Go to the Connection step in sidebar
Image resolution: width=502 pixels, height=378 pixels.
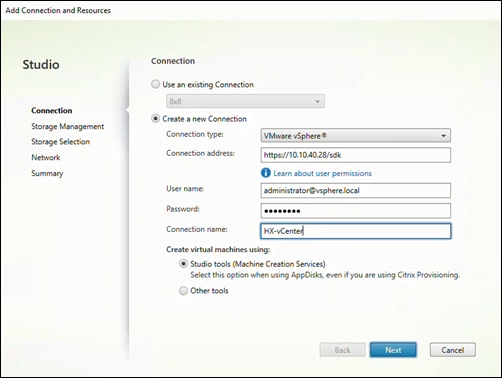52,110
